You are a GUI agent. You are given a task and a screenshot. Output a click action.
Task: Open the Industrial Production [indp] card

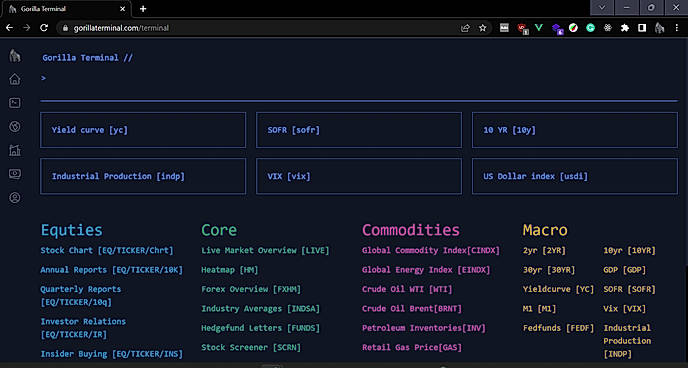point(143,176)
